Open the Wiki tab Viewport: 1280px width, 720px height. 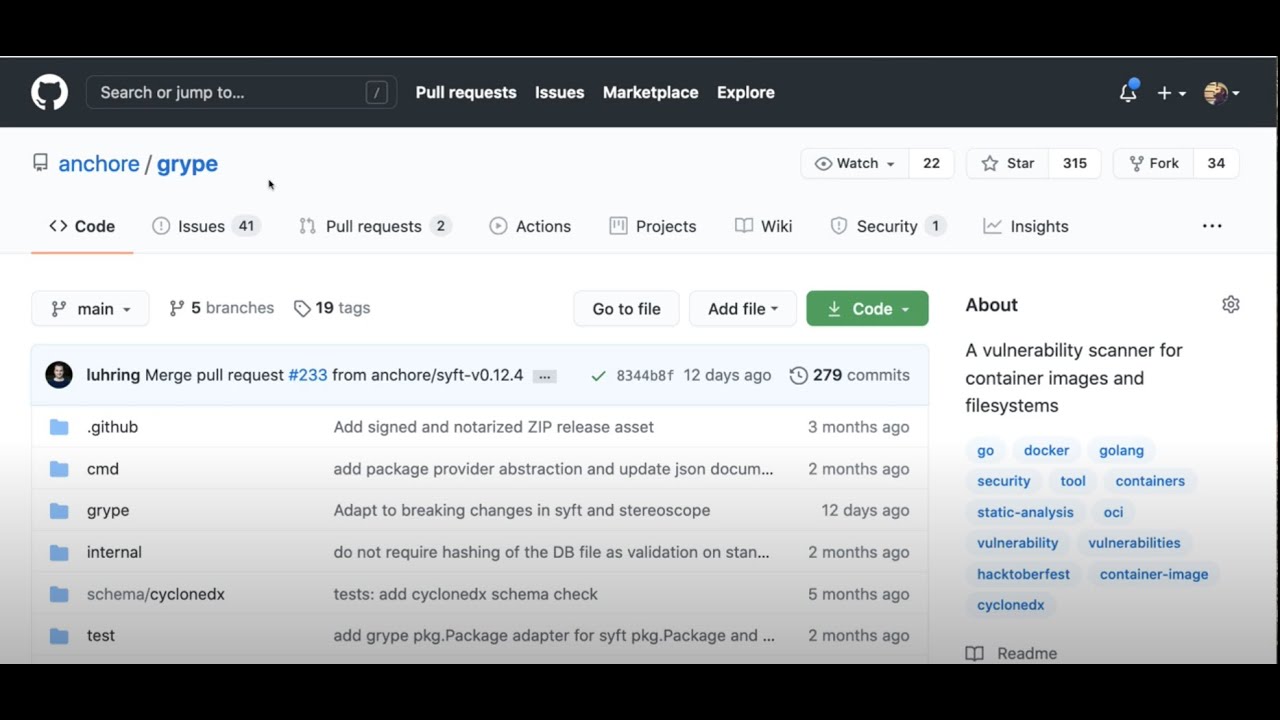pos(763,226)
